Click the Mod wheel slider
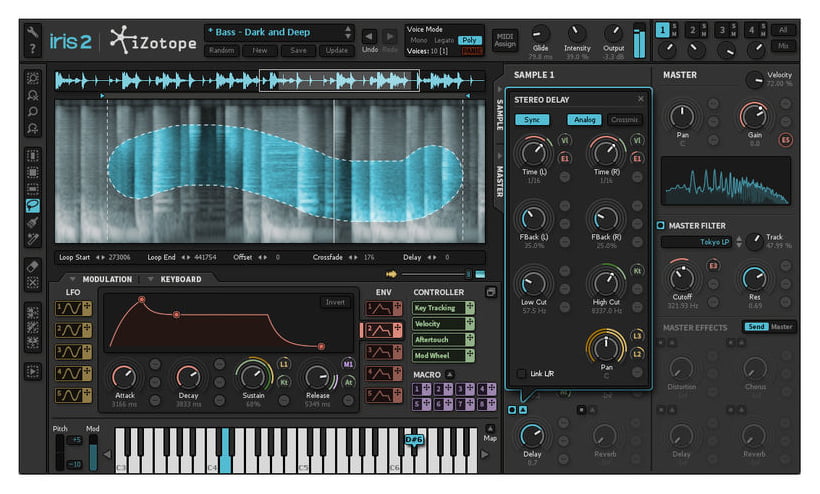This screenshot has width=820, height=494. point(93,451)
